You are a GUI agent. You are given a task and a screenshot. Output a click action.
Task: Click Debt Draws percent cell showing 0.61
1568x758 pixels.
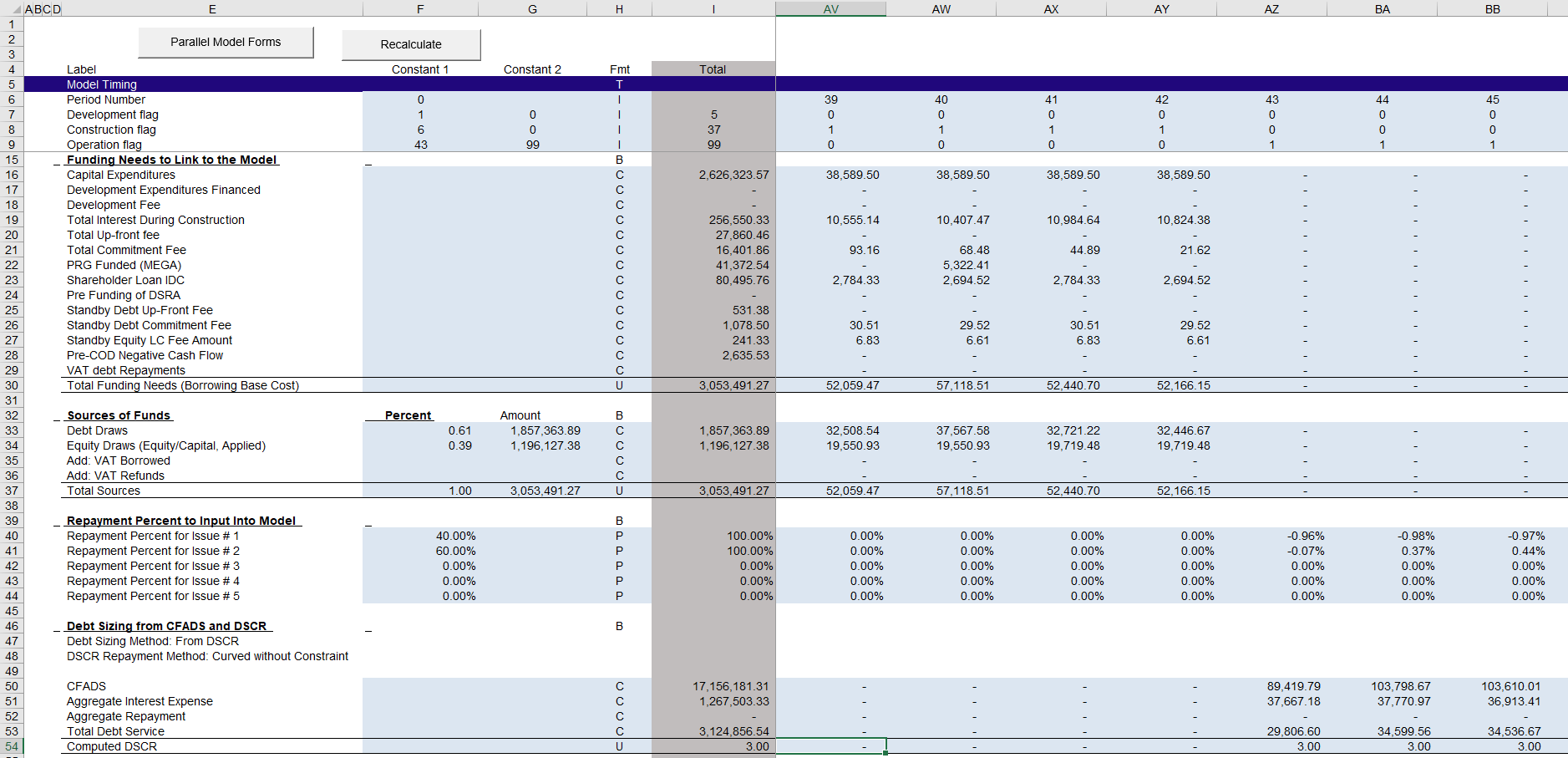[x=459, y=430]
